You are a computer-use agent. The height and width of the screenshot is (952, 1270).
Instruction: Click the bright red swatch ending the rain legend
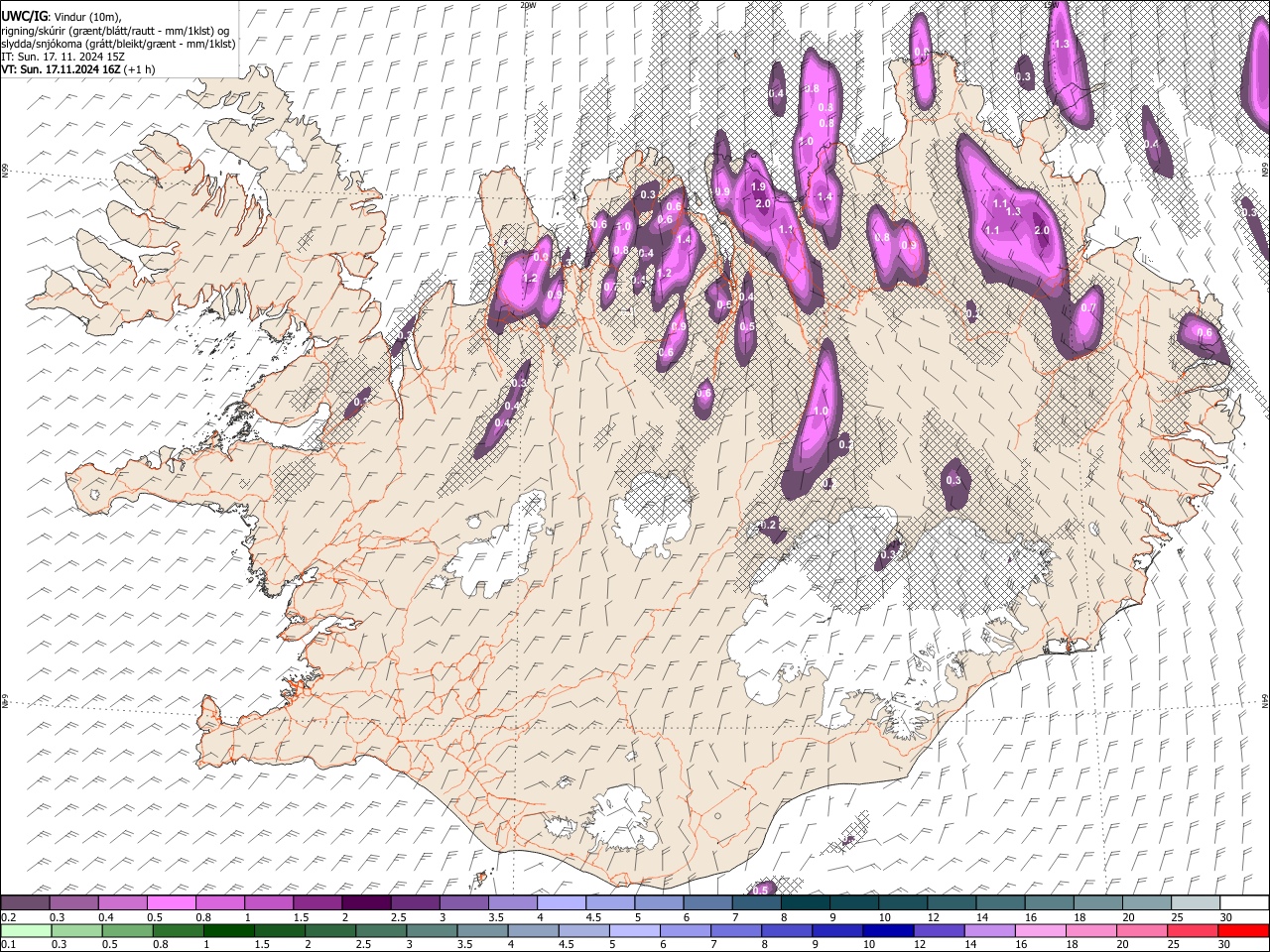[1243, 930]
